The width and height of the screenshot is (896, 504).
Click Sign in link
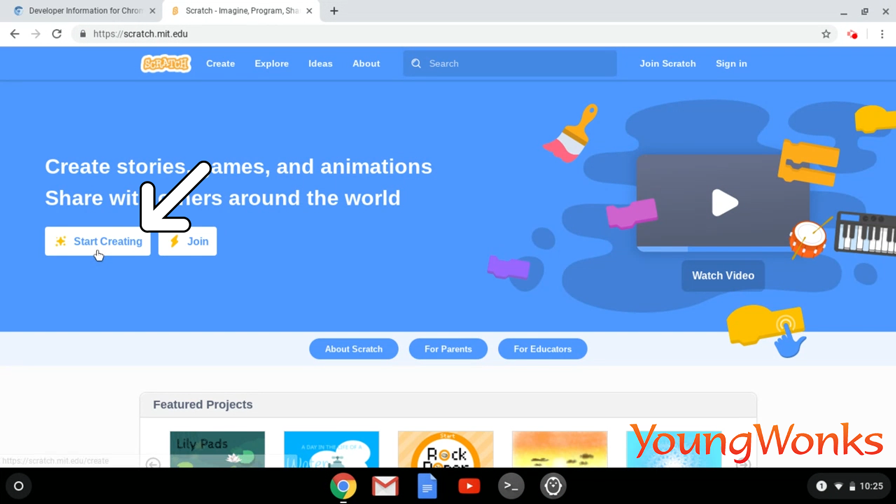(731, 63)
